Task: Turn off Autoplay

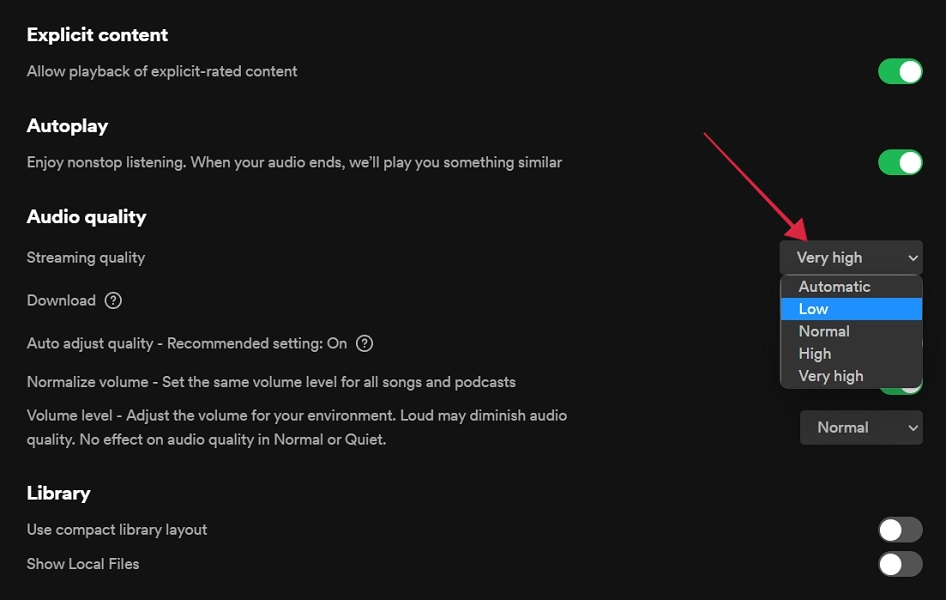Action: click(899, 162)
